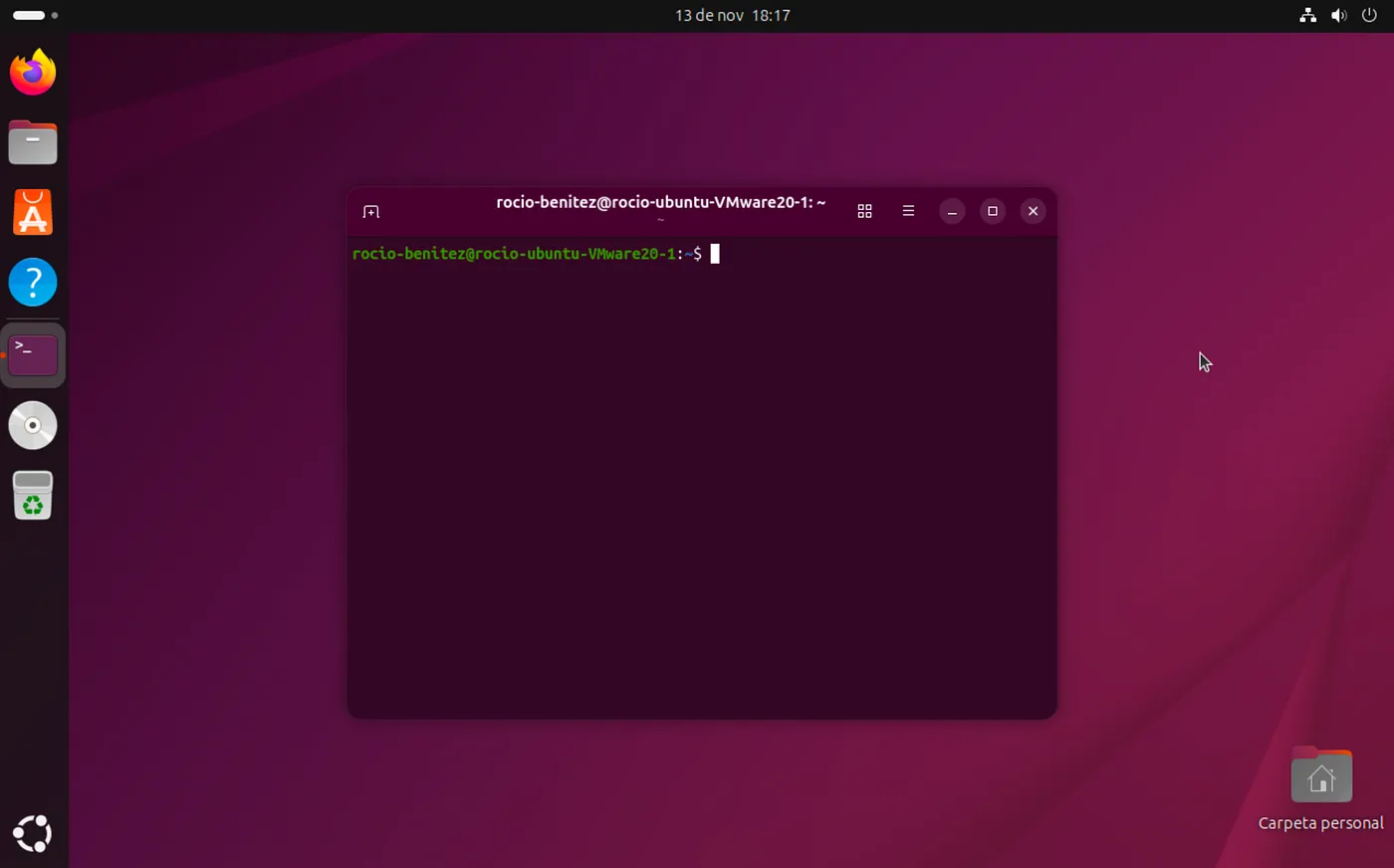Select the terminal title bar

[x=660, y=202]
